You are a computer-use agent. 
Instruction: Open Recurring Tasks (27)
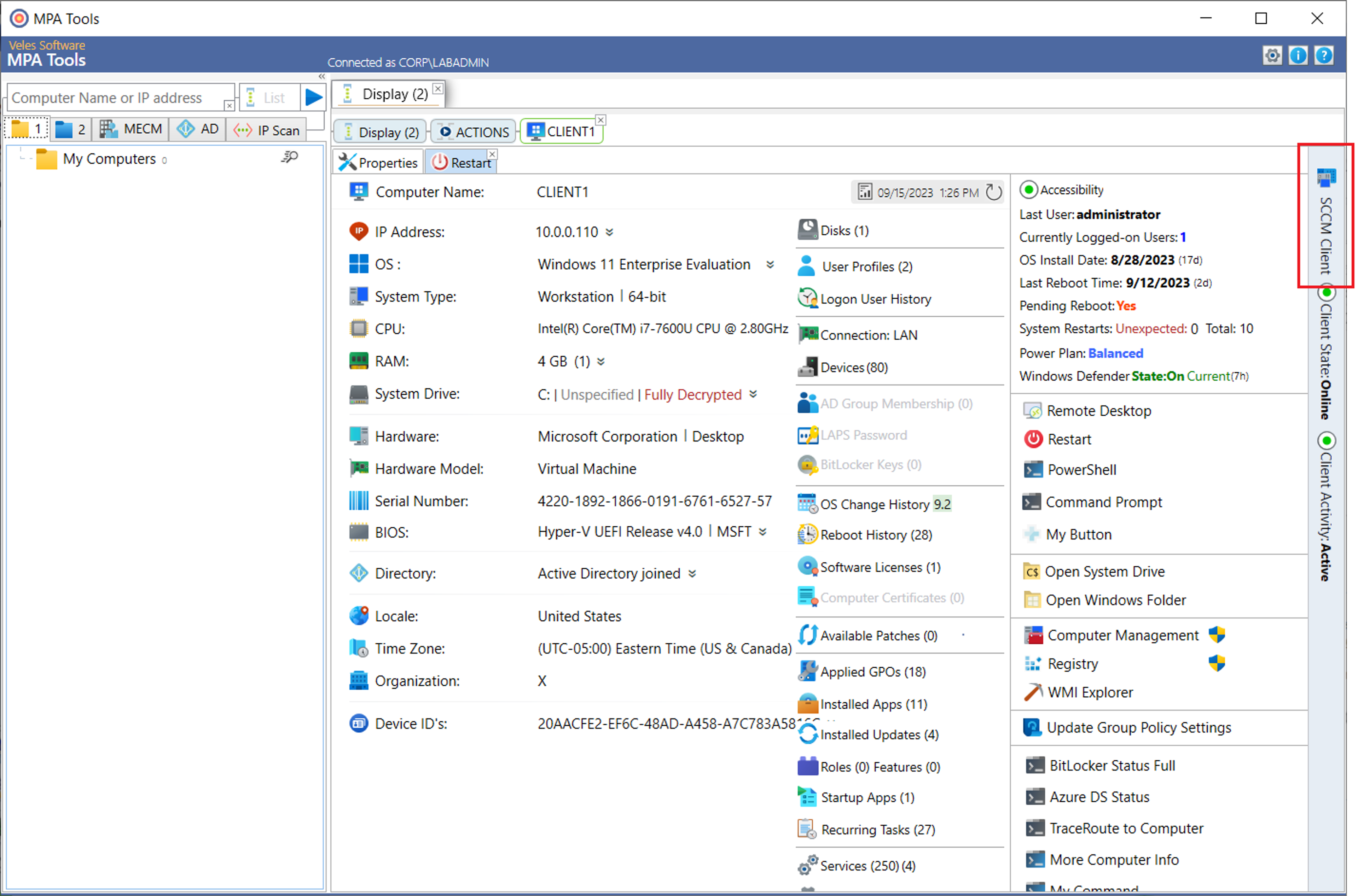click(x=866, y=829)
